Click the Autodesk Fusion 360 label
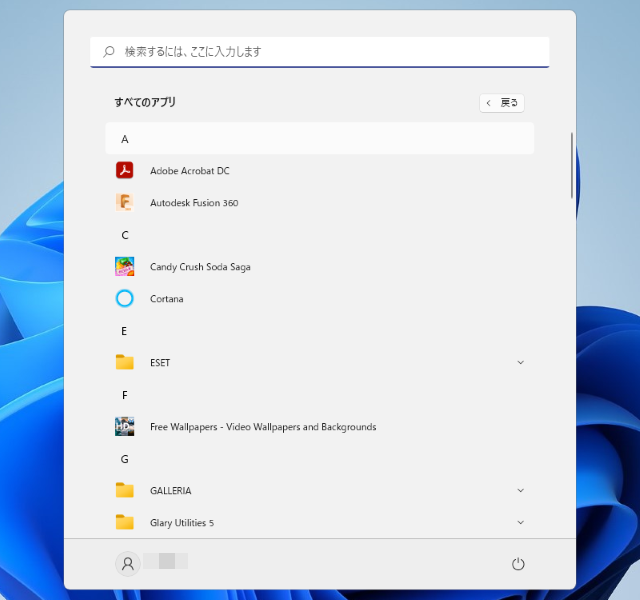Screen dimensions: 640x600 point(194,202)
